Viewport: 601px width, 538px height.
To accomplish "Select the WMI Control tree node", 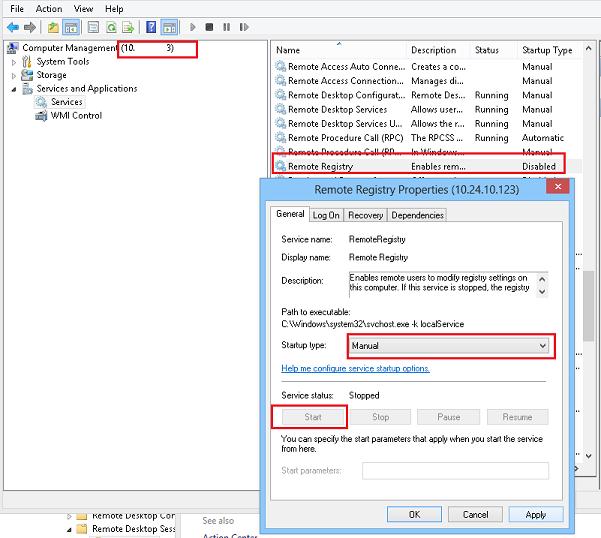I will pos(76,116).
